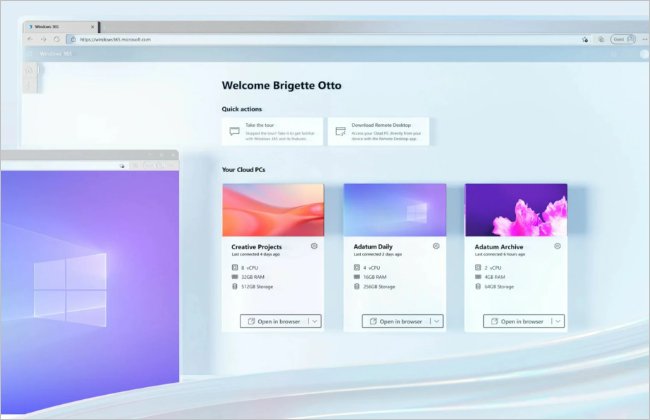The height and width of the screenshot is (420, 650).
Task: Click 'Last connected 6 hours ago' text
Action: point(500,254)
